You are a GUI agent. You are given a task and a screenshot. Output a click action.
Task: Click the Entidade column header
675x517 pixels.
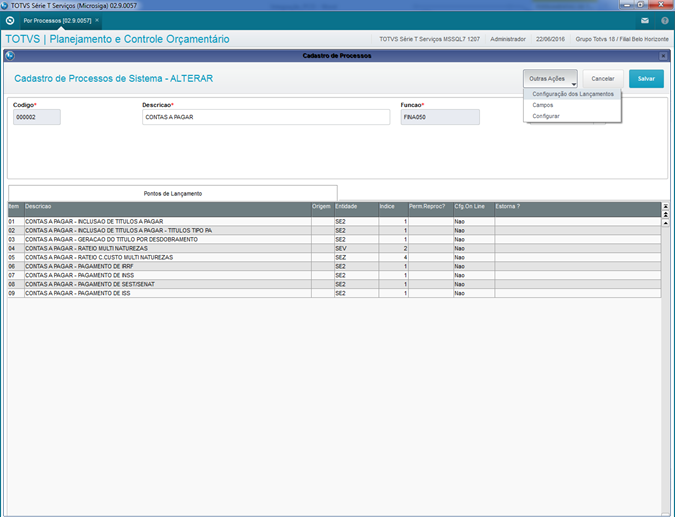tap(356, 210)
